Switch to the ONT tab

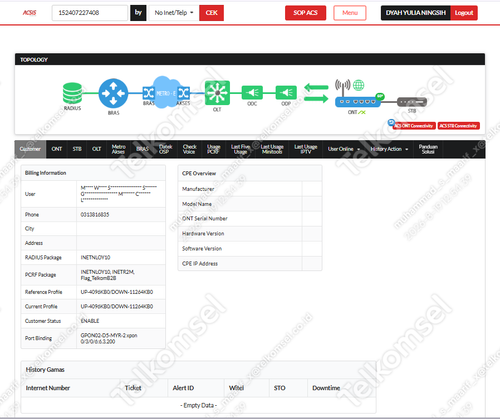57,149
